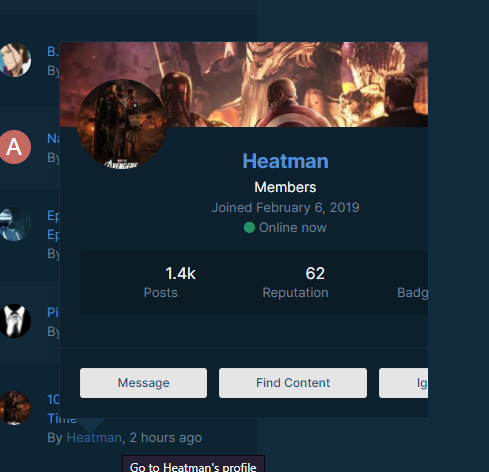Click the green online status dot
This screenshot has height=472, width=489.
249,228
